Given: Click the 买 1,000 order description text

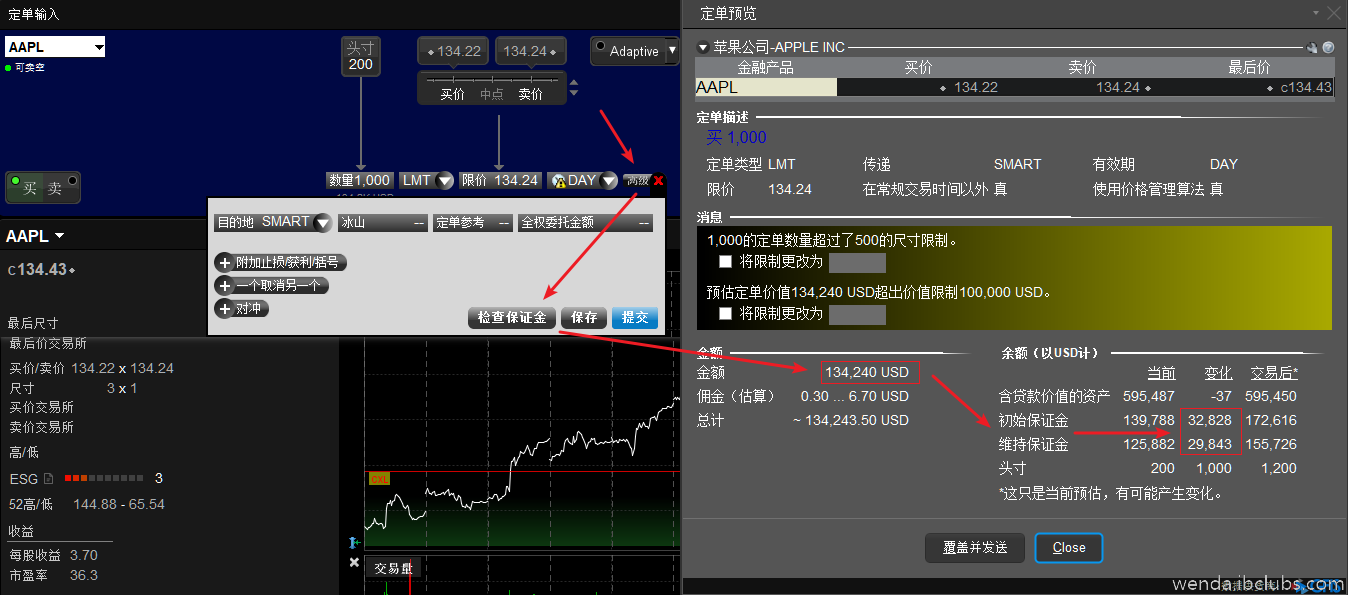Looking at the screenshot, I should click(736, 137).
